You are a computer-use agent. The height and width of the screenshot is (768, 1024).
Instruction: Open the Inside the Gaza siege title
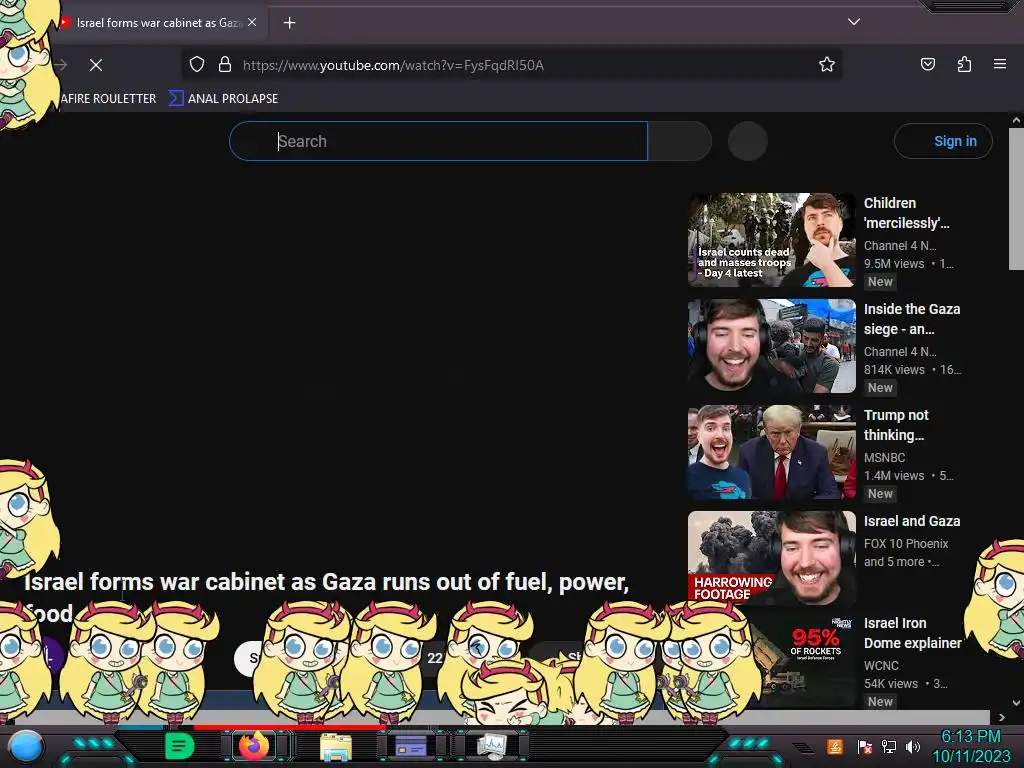(912, 319)
